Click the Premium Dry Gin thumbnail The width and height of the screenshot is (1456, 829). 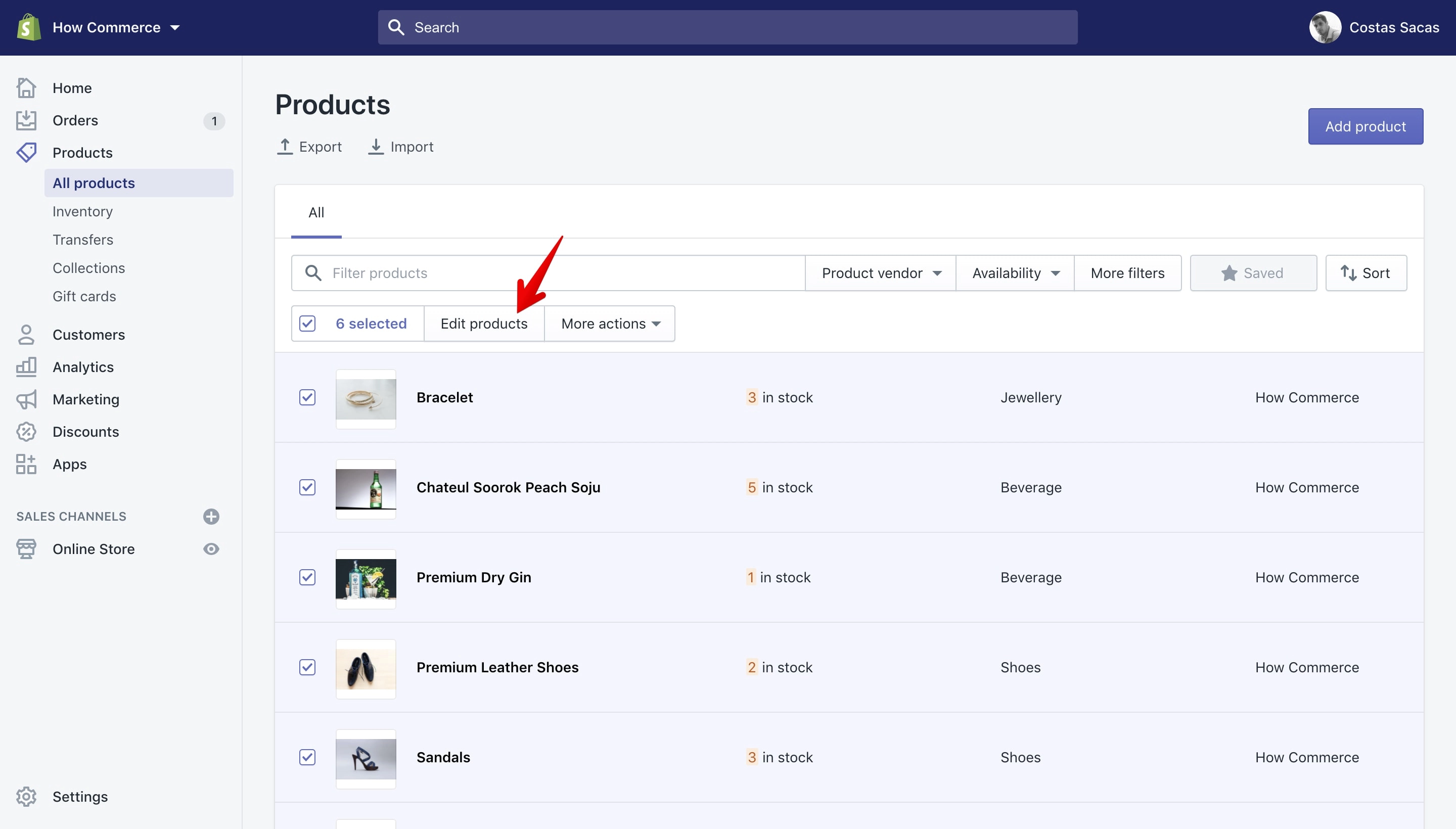[366, 579]
